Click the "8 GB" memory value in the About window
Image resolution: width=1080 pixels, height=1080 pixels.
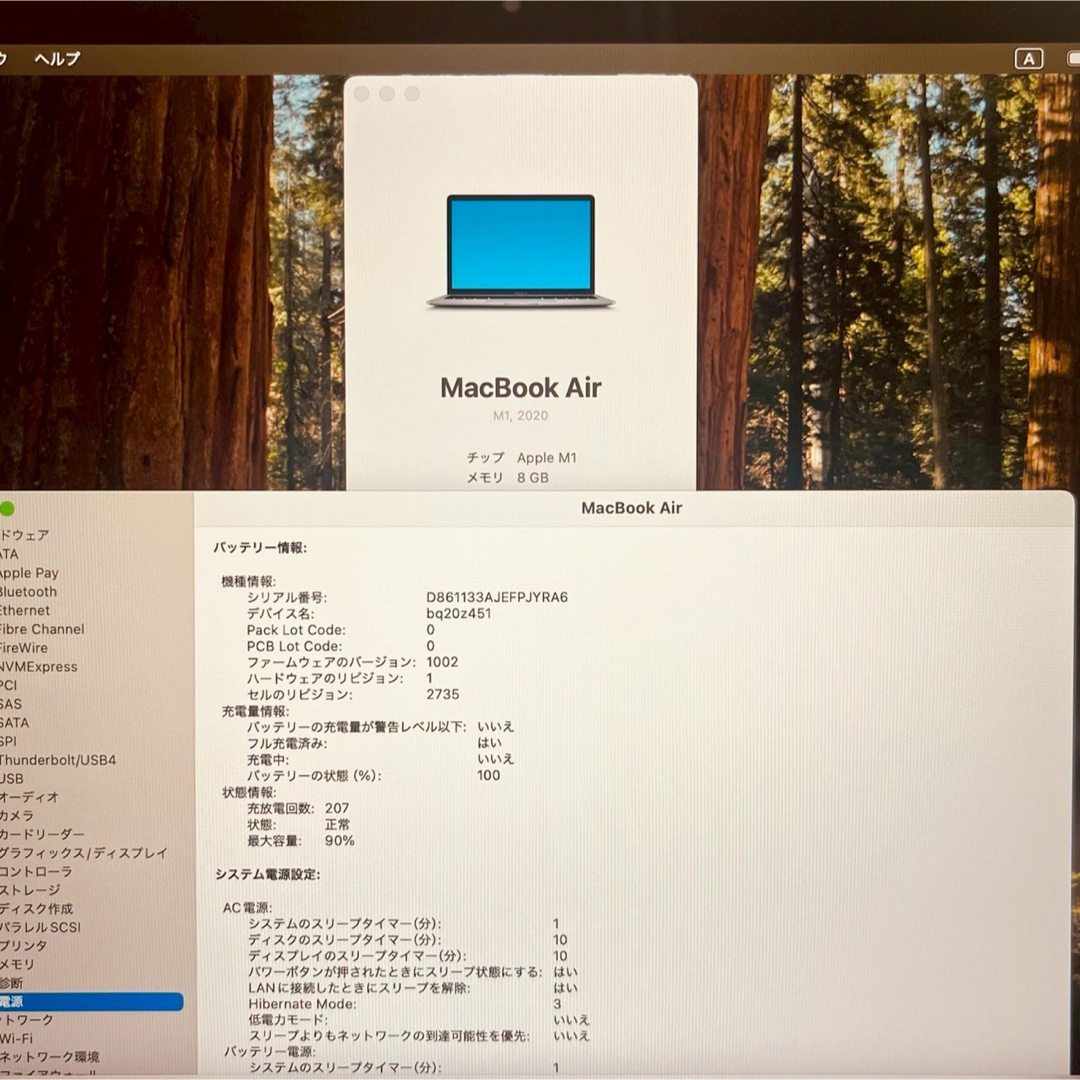533,477
